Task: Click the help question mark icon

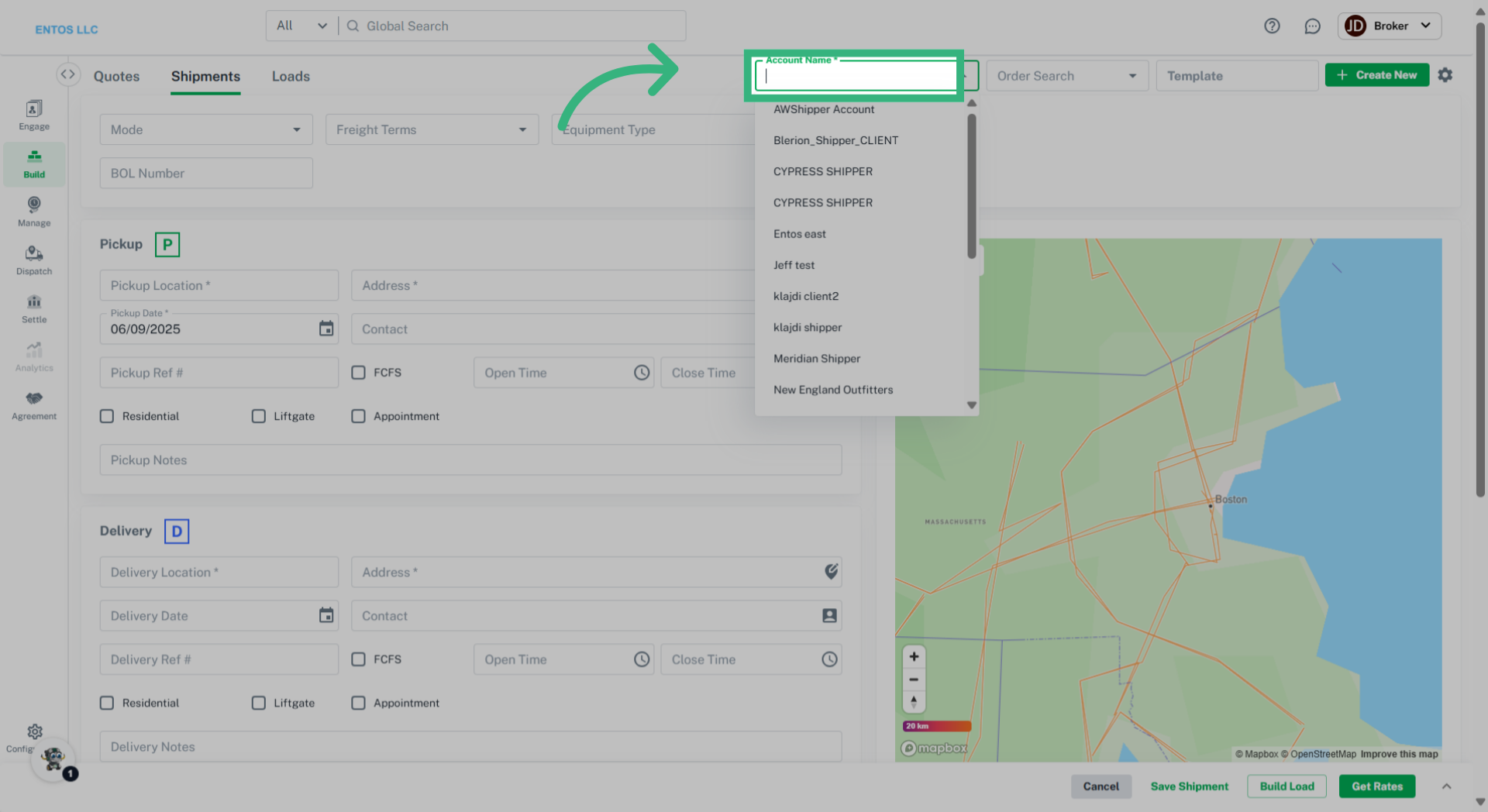Action: click(x=1272, y=26)
